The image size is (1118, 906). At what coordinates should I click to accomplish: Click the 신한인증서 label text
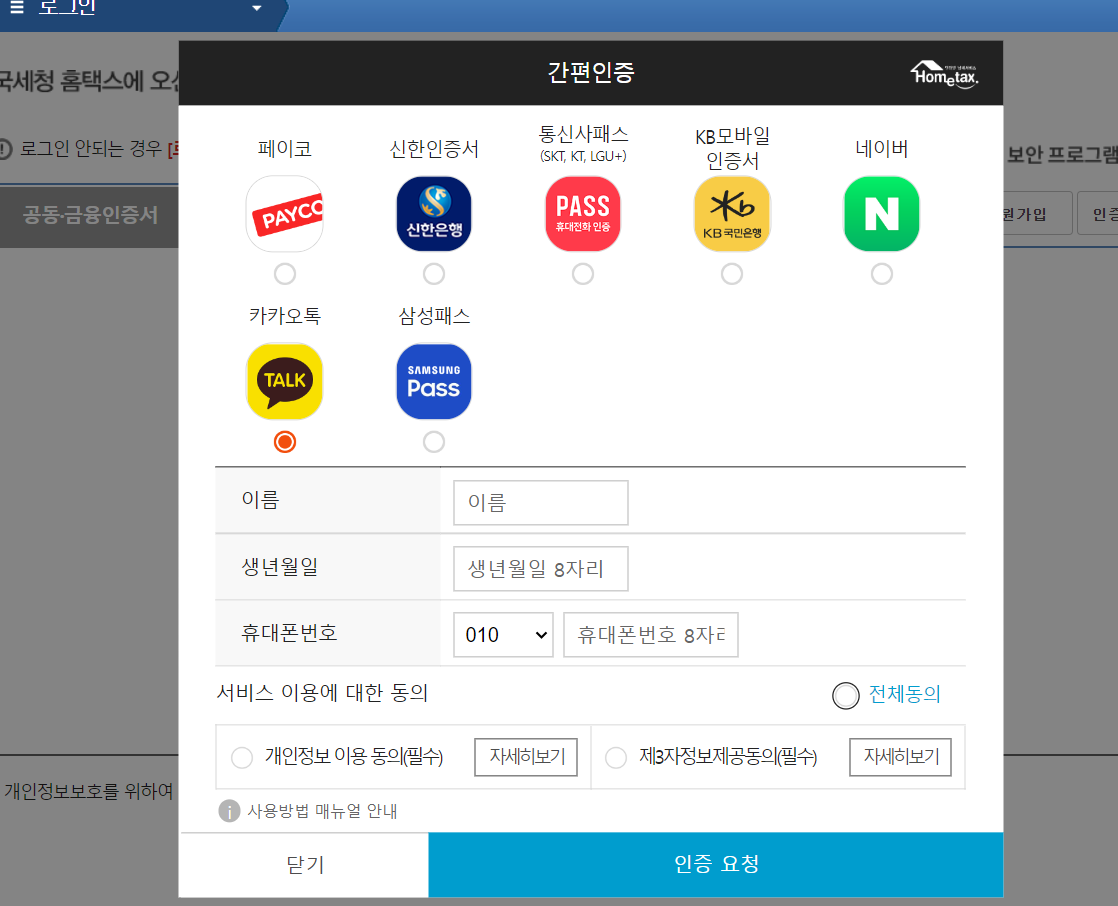434,149
